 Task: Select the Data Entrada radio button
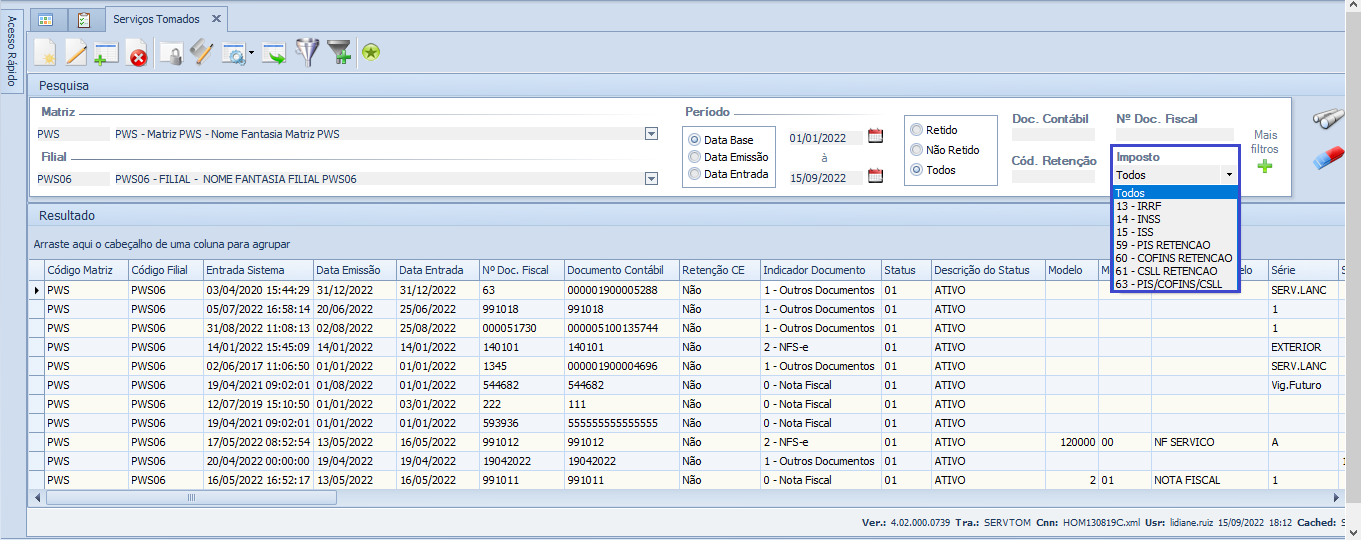[x=694, y=174]
